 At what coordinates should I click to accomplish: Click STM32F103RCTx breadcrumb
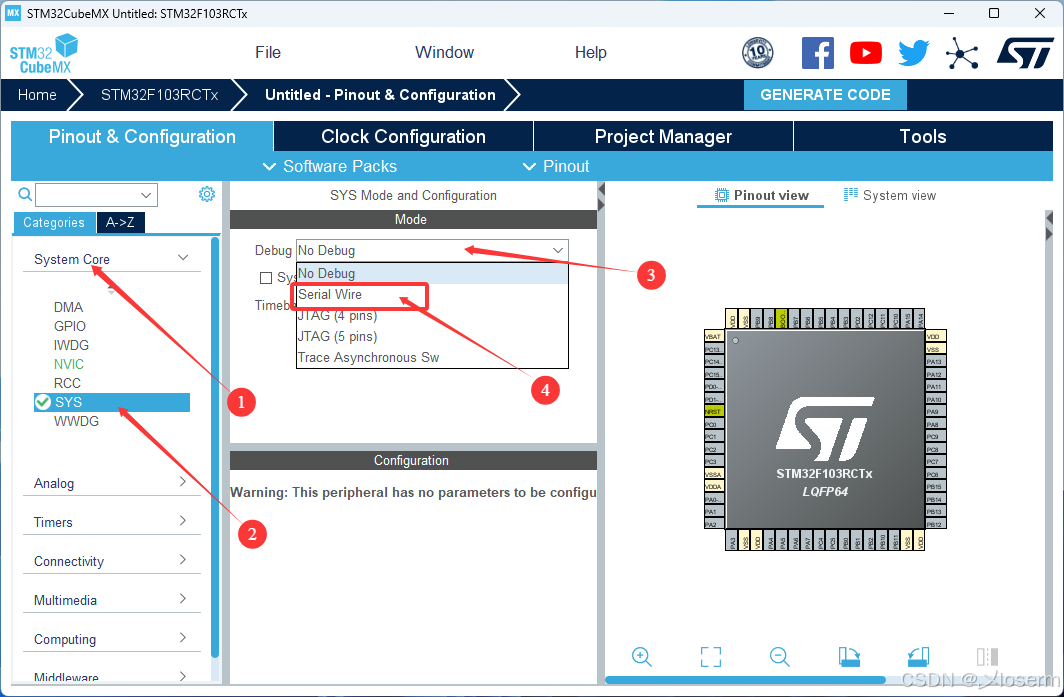click(159, 95)
